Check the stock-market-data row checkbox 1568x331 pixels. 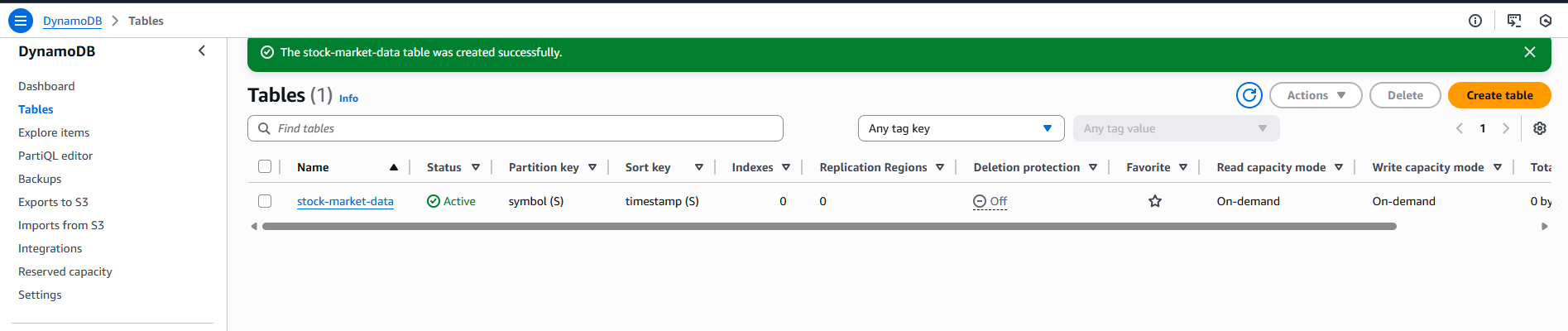tap(265, 201)
